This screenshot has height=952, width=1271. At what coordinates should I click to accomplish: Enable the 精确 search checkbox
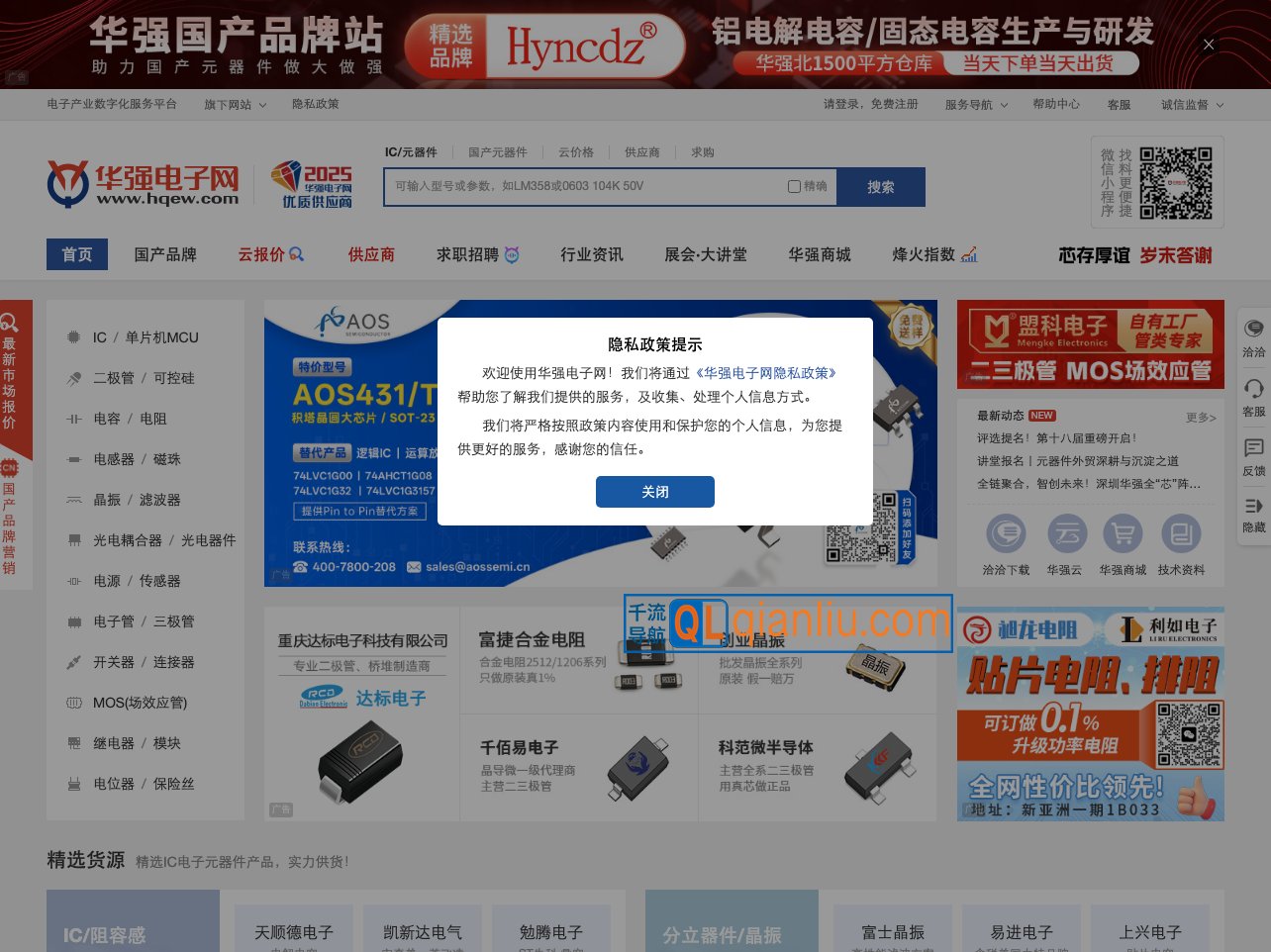pos(794,186)
